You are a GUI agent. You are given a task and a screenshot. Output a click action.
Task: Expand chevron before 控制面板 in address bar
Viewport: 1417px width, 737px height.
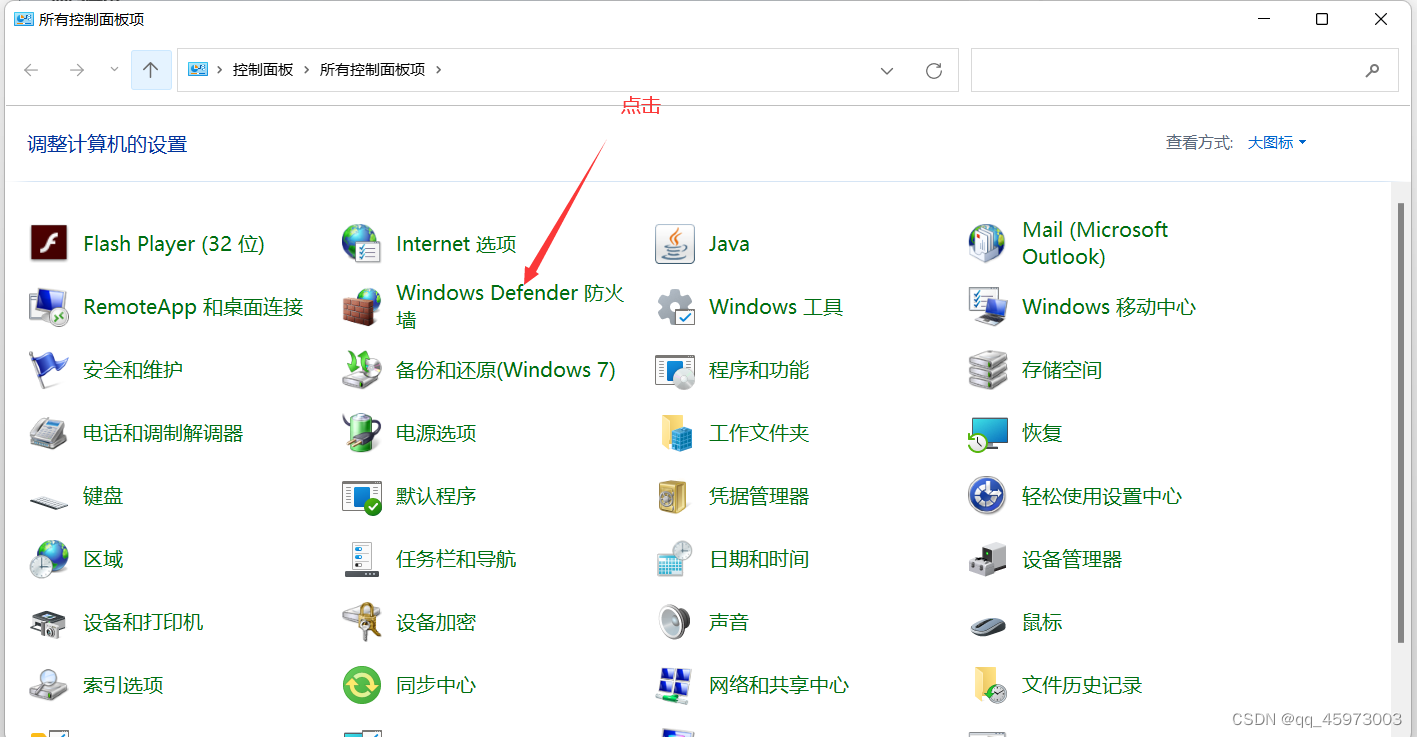220,70
